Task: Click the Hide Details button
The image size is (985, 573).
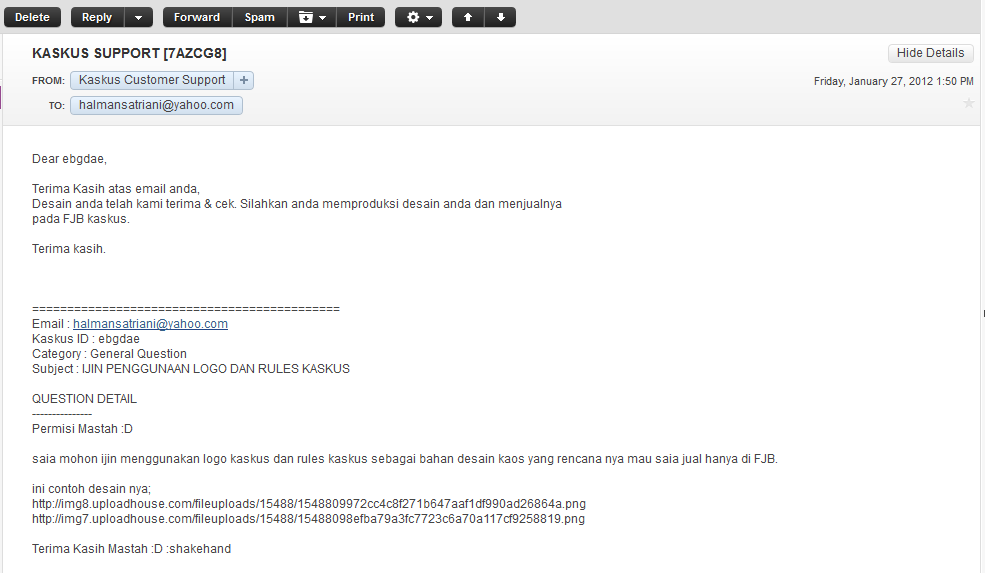Action: (930, 53)
